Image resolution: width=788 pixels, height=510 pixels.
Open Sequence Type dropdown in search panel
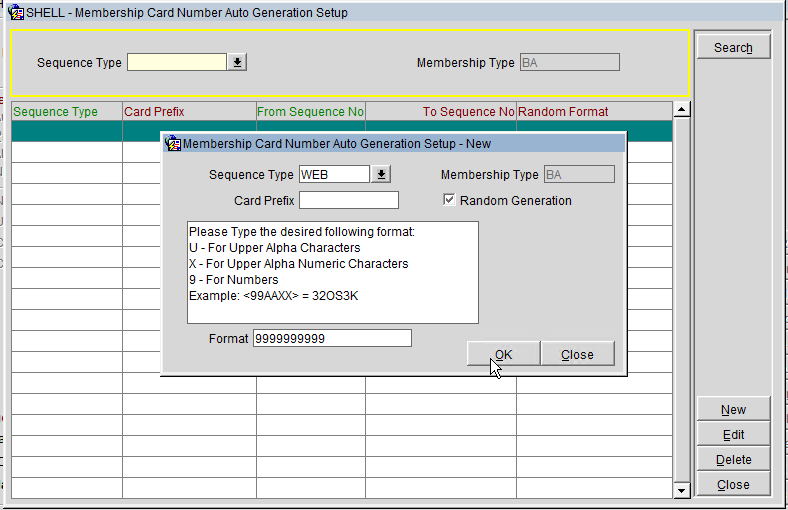(x=237, y=62)
